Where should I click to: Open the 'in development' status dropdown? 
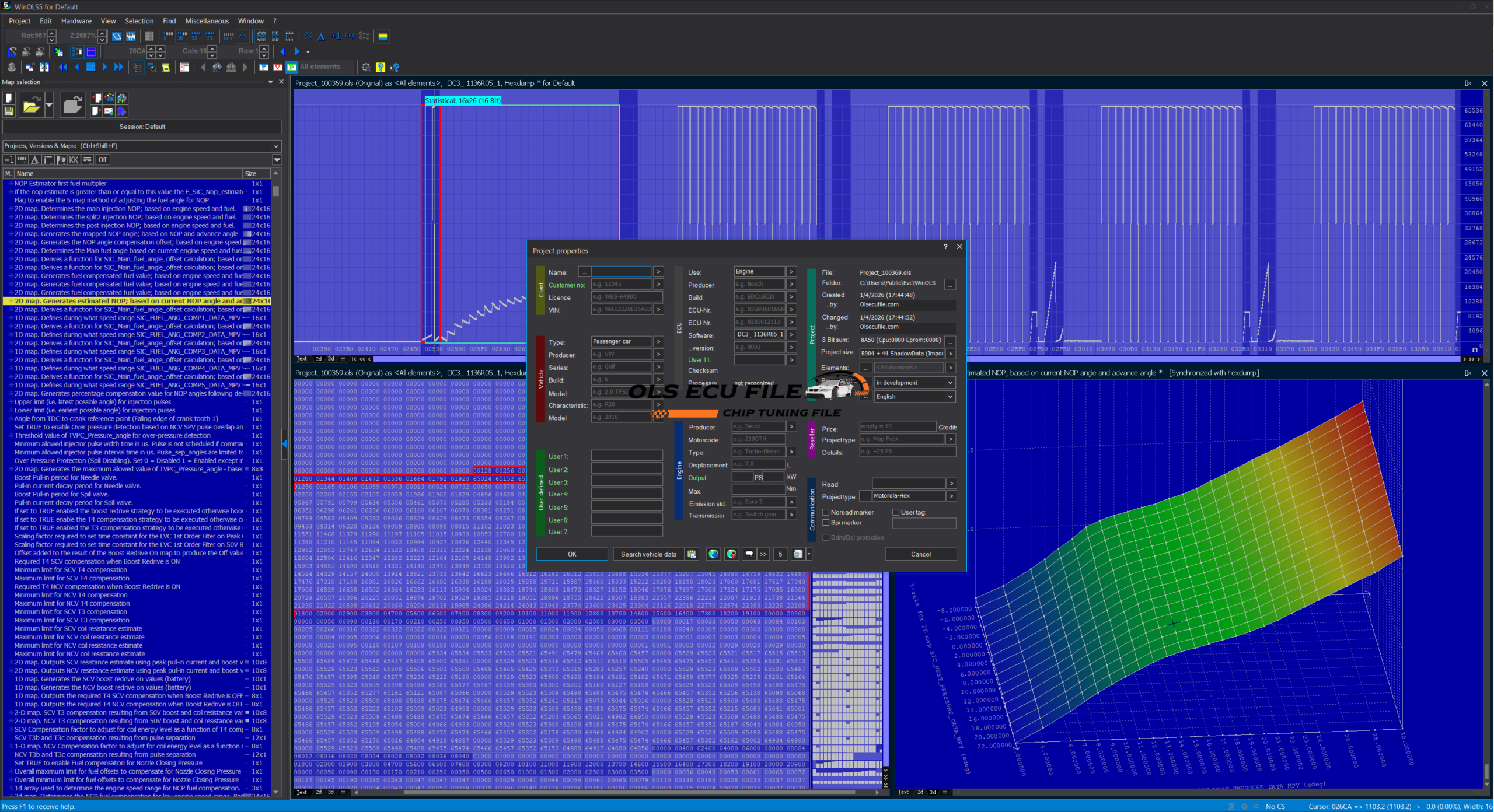click(914, 383)
